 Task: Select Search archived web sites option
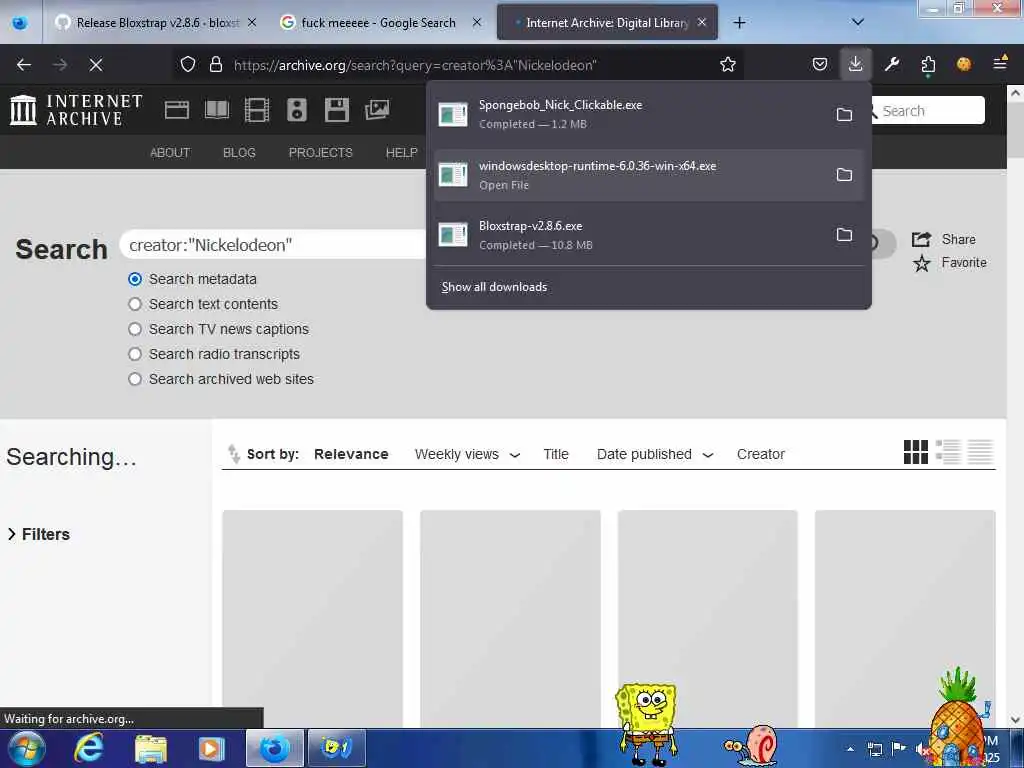coord(135,379)
